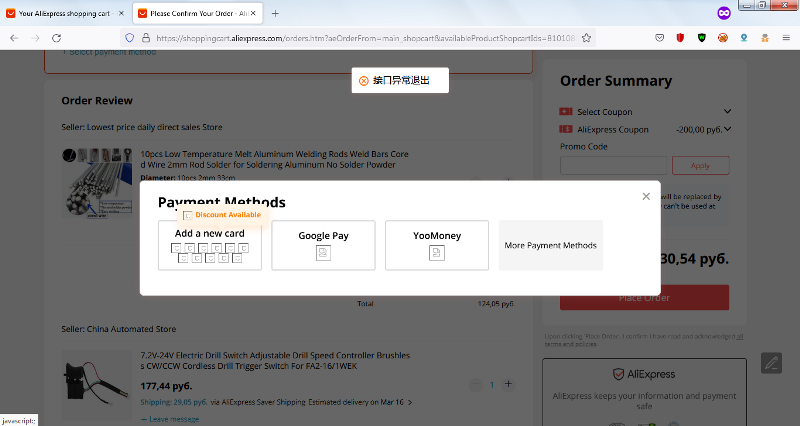Screen dimensions: 800x426
Task: Apply the promo code
Action: [701, 166]
